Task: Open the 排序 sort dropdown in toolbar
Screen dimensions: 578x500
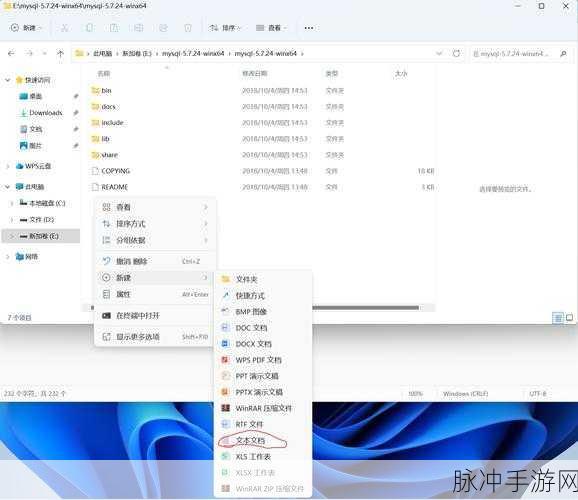Action: pos(225,28)
